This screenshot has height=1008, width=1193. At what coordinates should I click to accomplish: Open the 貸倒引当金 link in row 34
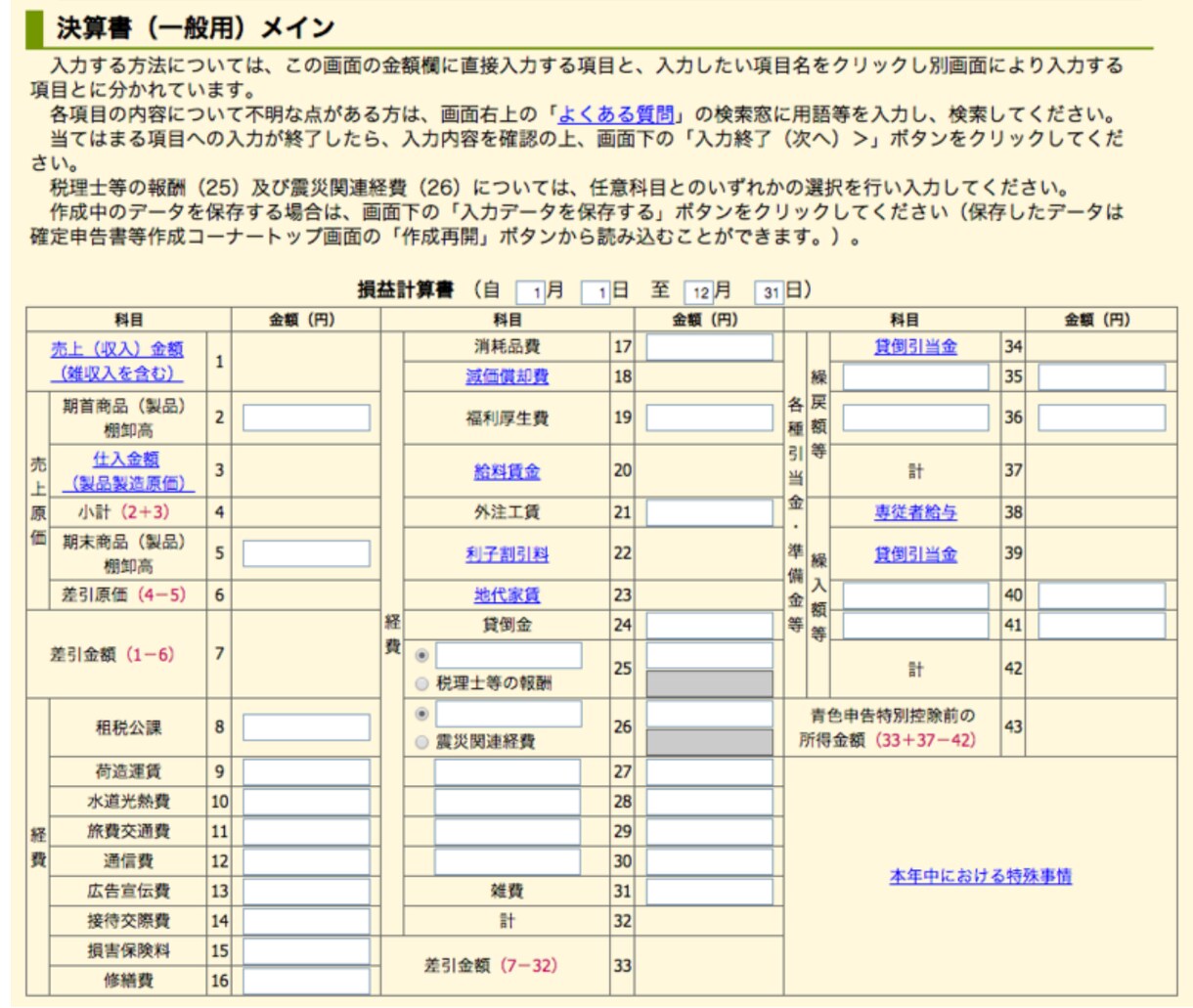click(915, 346)
